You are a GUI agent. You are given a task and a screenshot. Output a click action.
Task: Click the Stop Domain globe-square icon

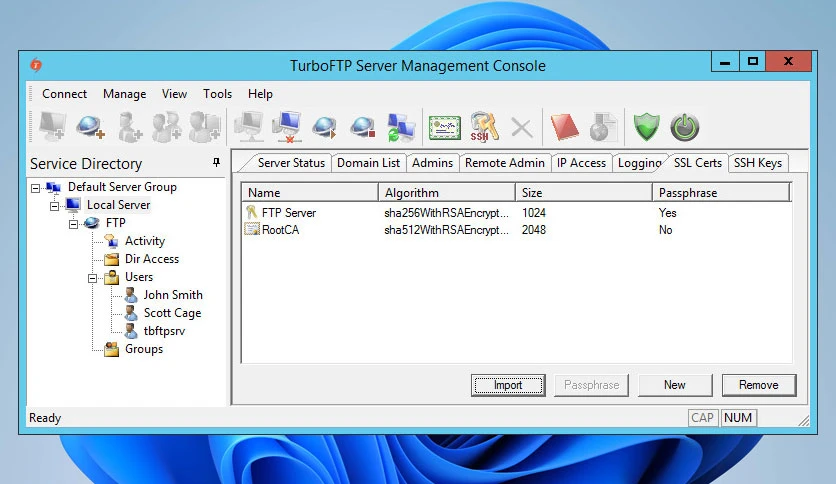click(363, 127)
